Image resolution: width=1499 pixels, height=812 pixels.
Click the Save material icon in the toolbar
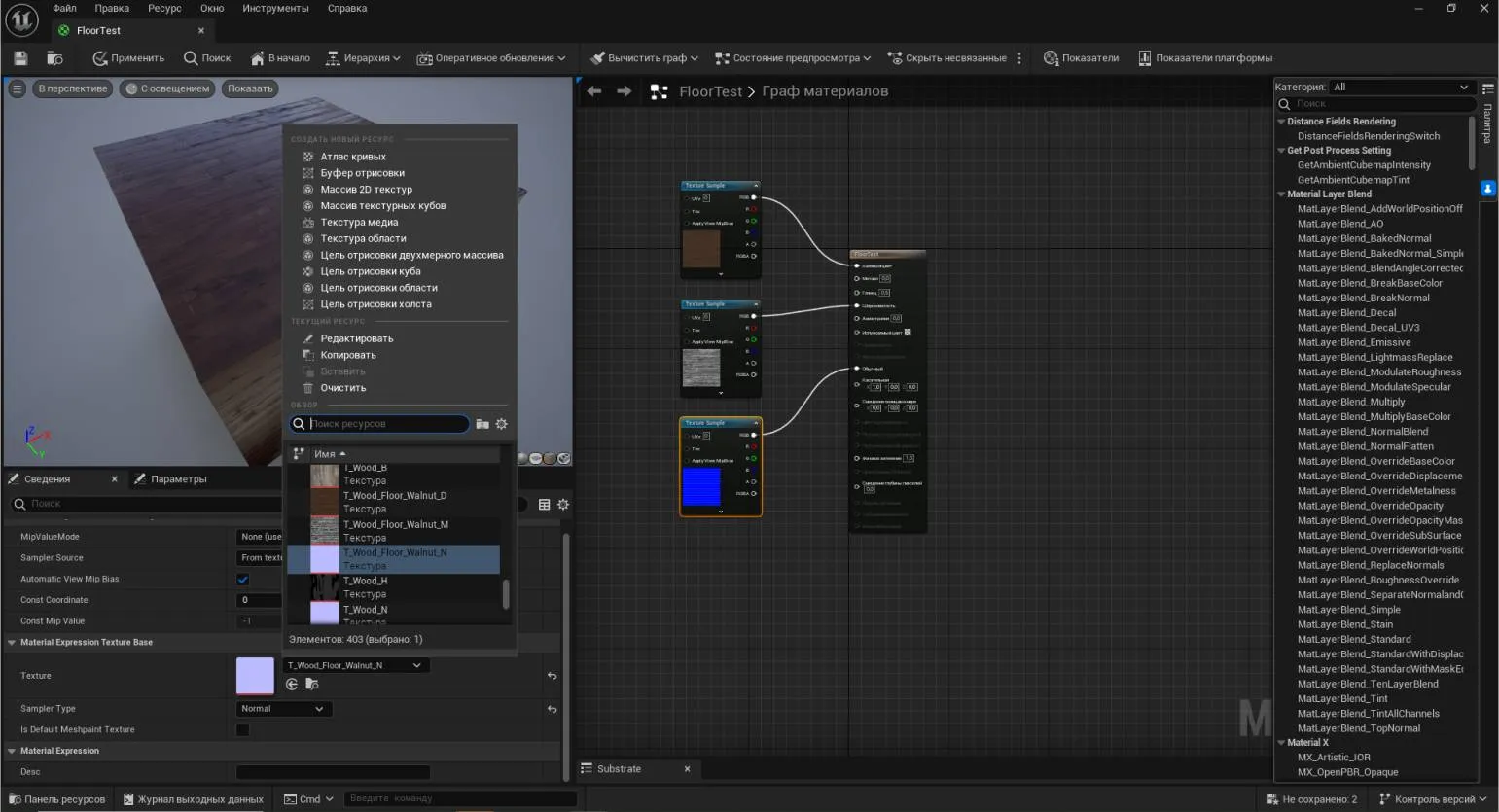click(x=20, y=58)
